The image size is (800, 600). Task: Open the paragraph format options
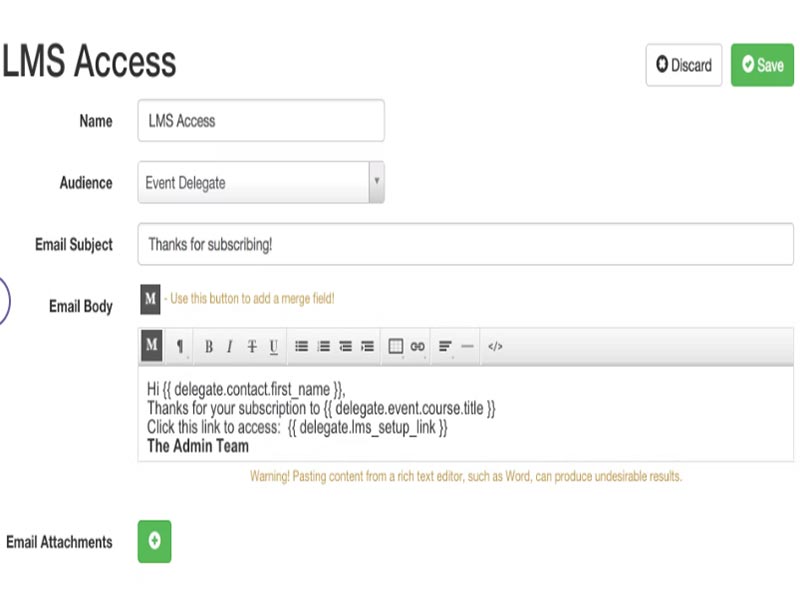[x=179, y=346]
